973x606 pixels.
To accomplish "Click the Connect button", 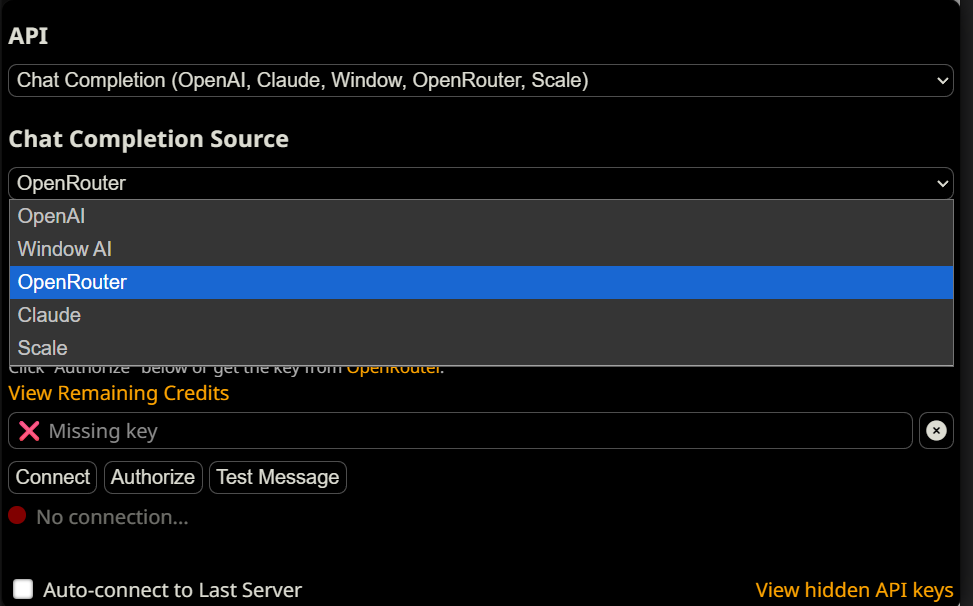I will [53, 478].
